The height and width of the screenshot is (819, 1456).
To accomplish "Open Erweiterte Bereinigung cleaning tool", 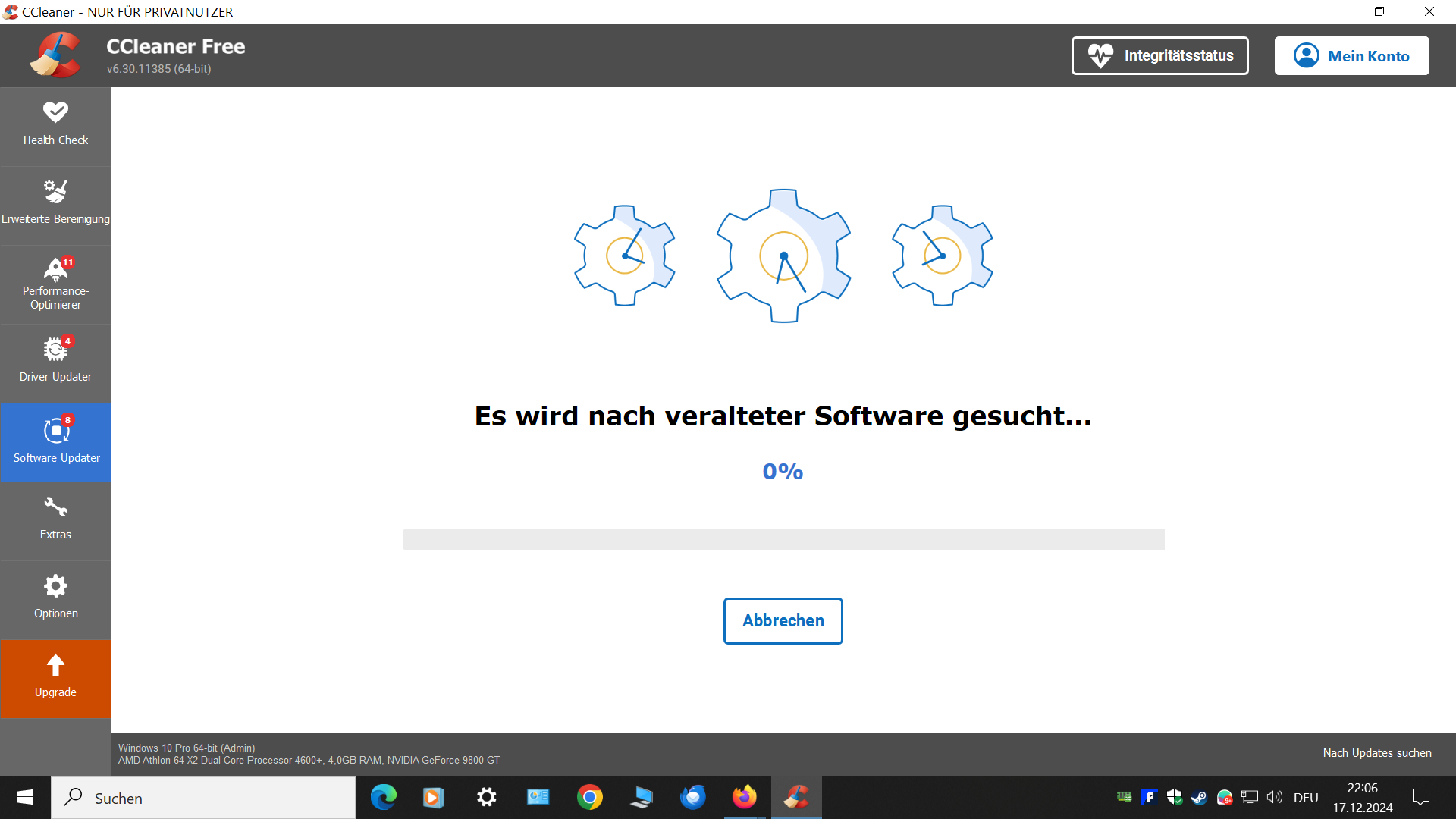I will (x=55, y=204).
